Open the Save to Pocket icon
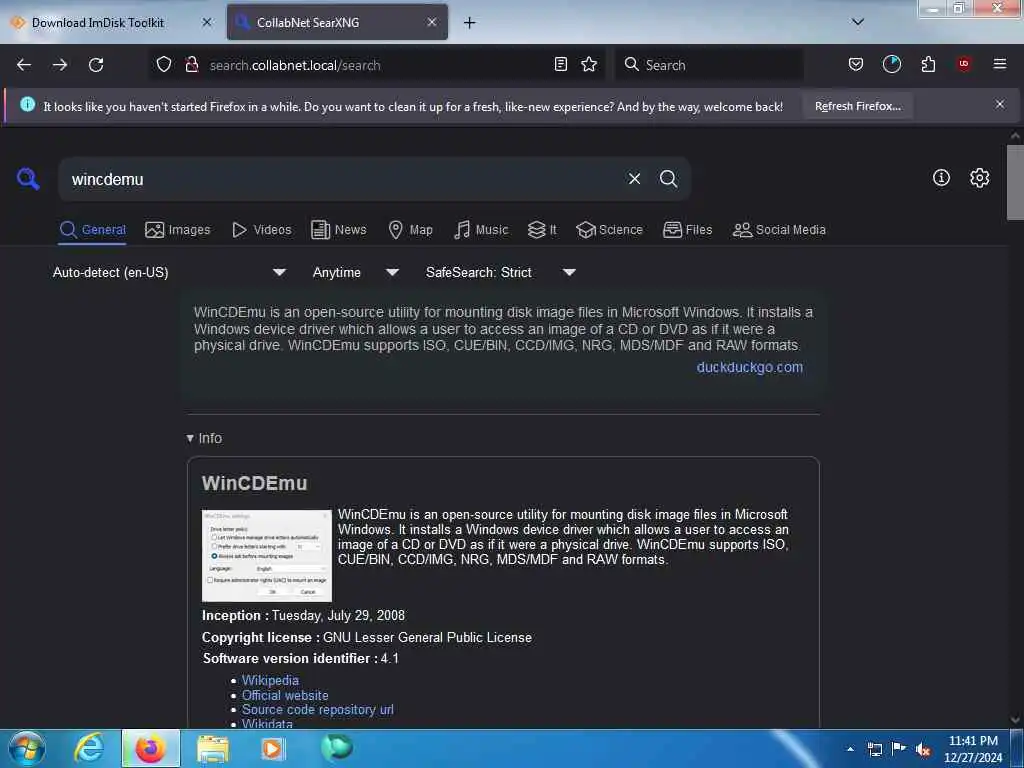1024x768 pixels. pos(856,64)
